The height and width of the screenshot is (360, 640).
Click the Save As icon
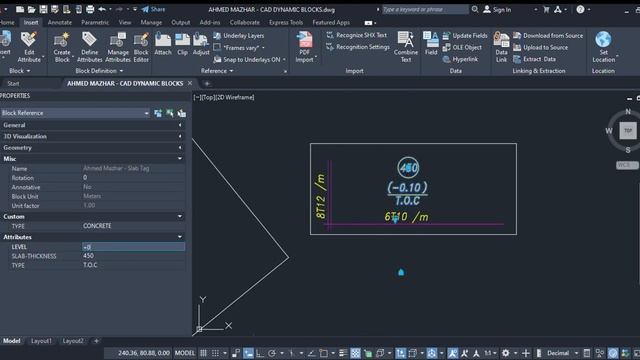55,9
